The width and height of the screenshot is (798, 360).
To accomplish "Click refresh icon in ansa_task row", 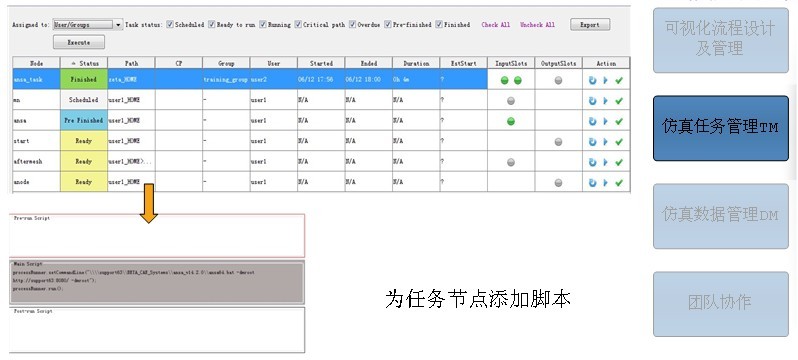I will click(592, 80).
